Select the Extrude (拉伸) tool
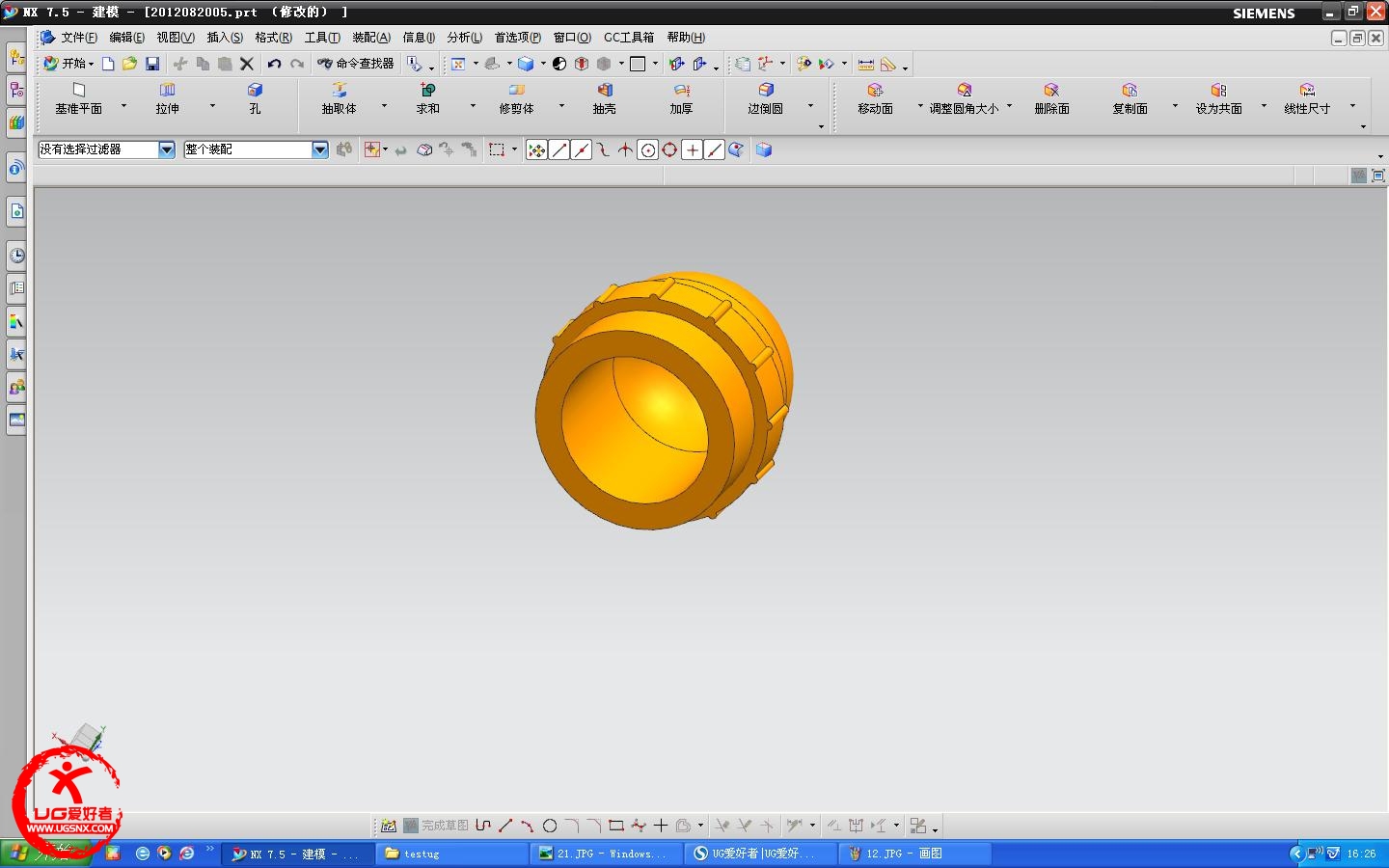1389x868 pixels. 168,99
